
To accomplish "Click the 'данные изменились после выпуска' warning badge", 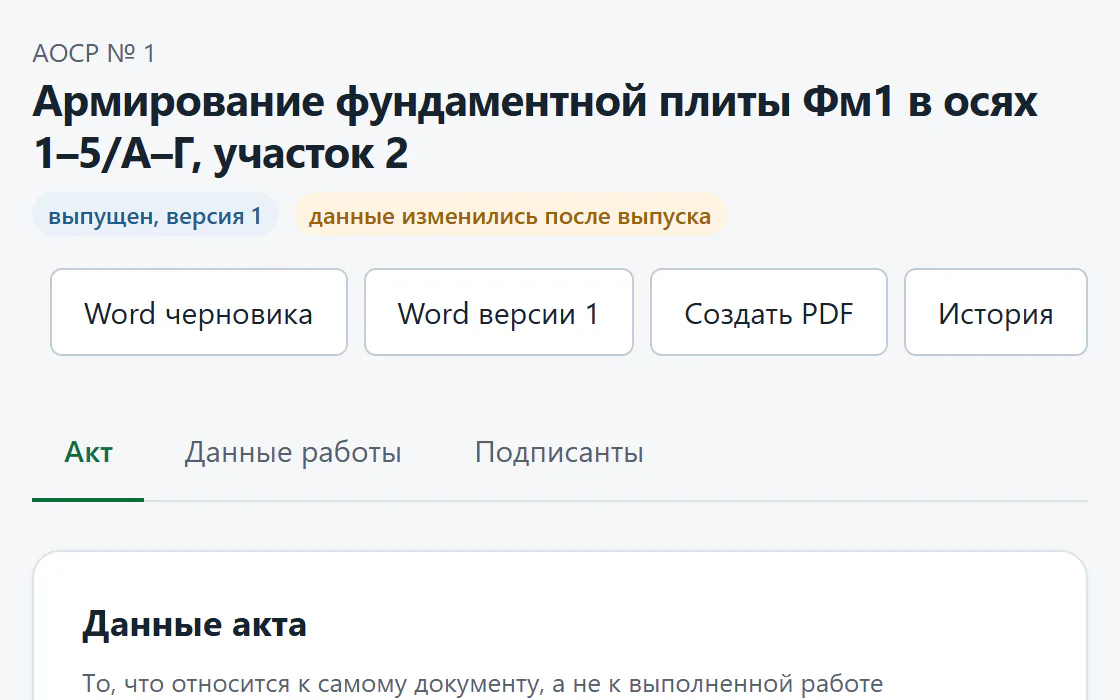I will pyautogui.click(x=510, y=216).
